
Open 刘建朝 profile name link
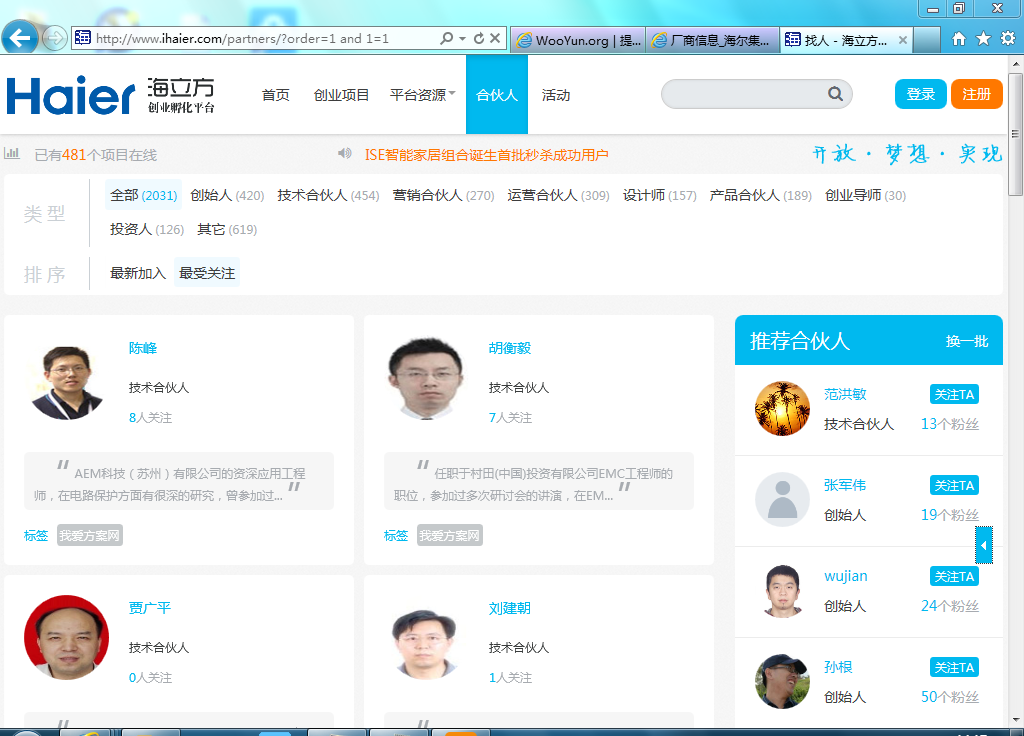(510, 608)
